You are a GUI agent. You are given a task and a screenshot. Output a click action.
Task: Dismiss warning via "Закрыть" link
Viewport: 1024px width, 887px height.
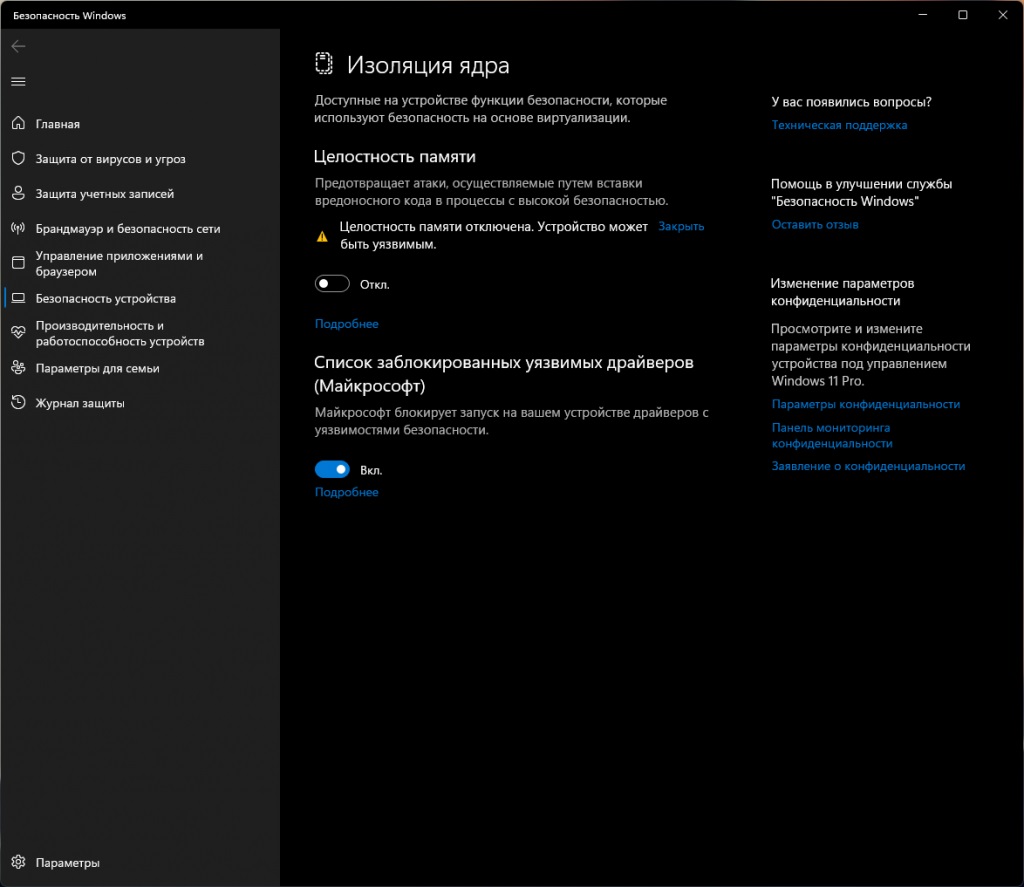(x=681, y=227)
